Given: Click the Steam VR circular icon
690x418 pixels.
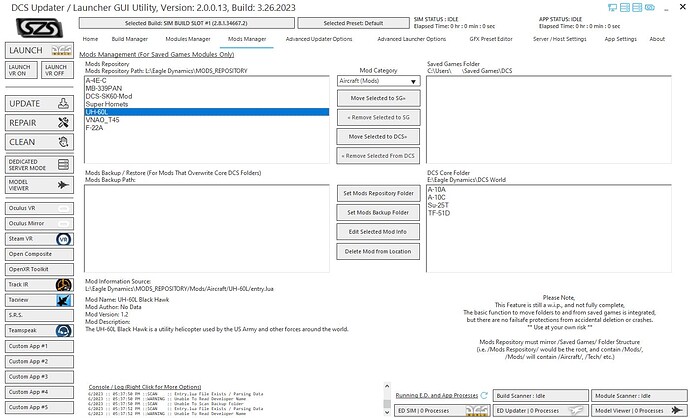Looking at the screenshot, I should (x=64, y=239).
